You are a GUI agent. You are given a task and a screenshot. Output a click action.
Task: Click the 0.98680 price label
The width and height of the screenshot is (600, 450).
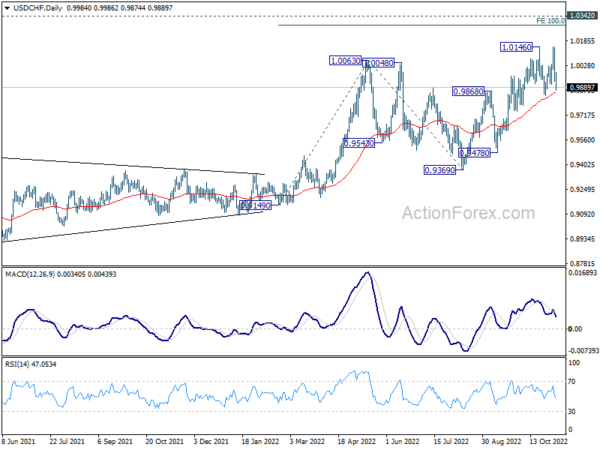pyautogui.click(x=468, y=91)
